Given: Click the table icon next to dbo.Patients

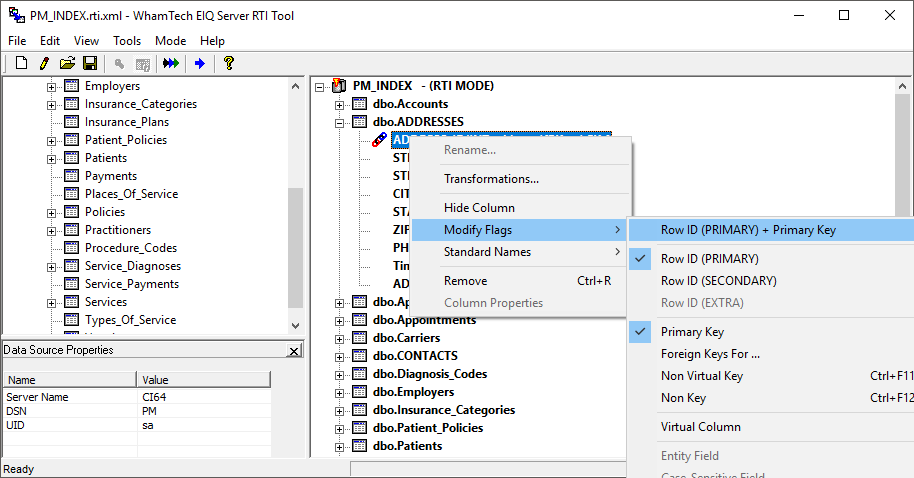Looking at the screenshot, I should (x=360, y=446).
